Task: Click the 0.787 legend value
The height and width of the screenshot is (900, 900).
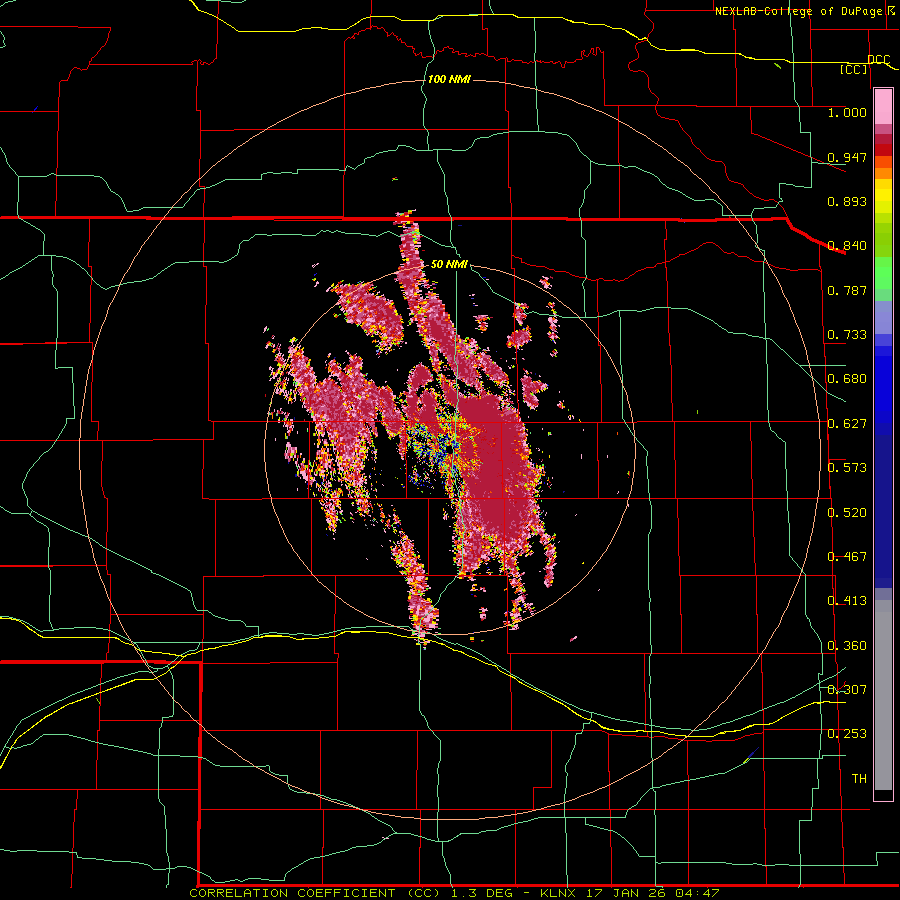Action: [847, 290]
